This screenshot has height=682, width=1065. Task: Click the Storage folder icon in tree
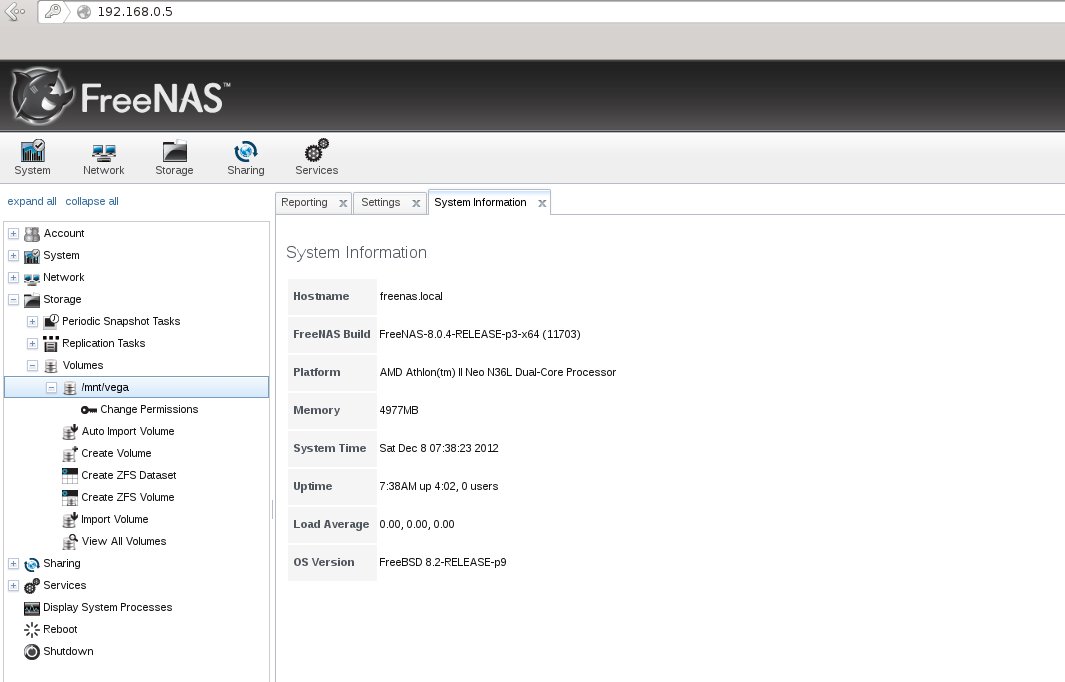pos(32,300)
